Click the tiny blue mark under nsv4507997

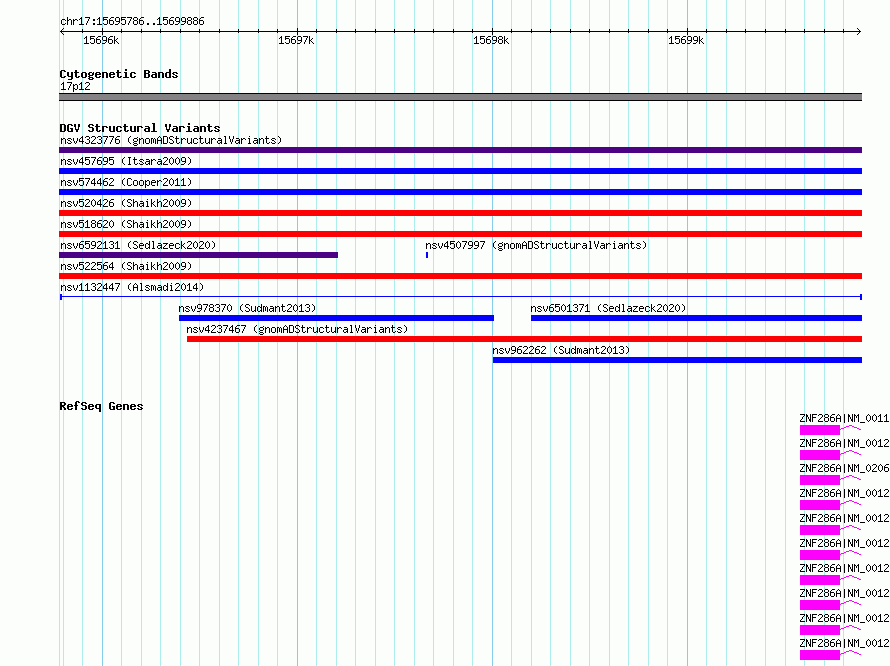(x=427, y=255)
